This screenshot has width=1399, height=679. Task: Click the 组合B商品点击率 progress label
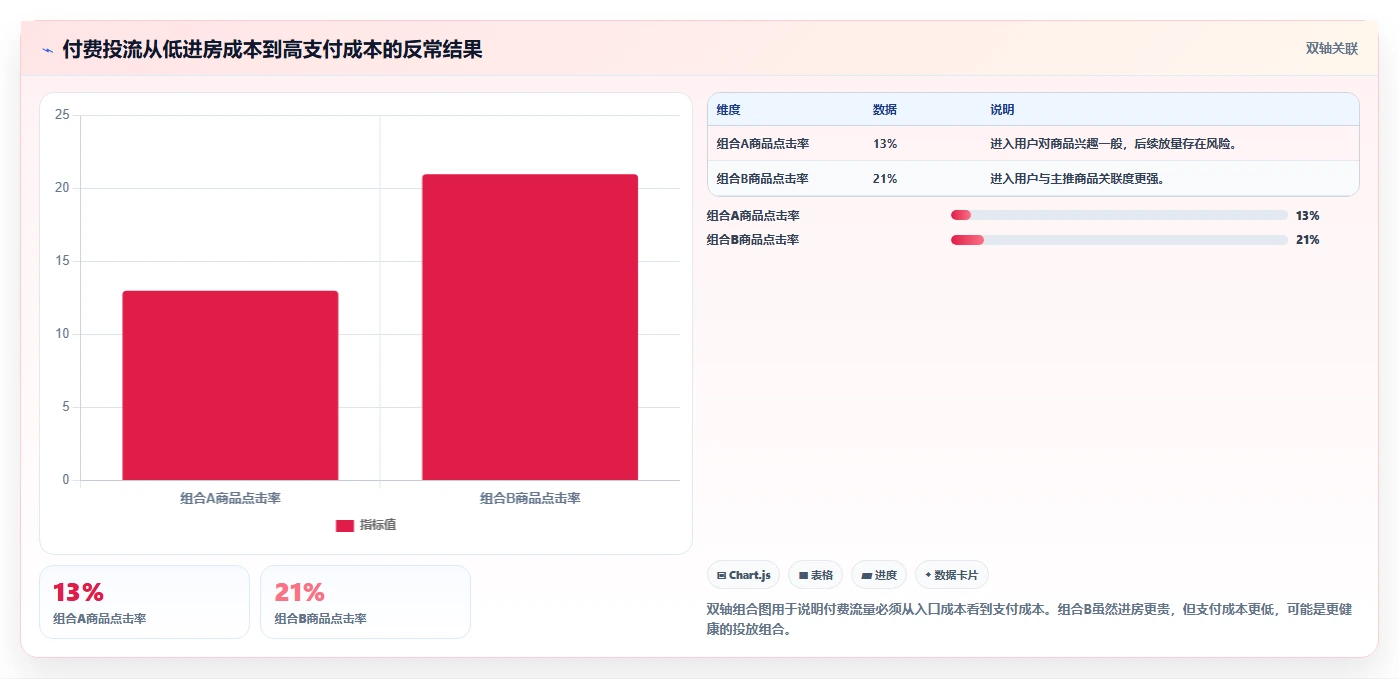753,240
